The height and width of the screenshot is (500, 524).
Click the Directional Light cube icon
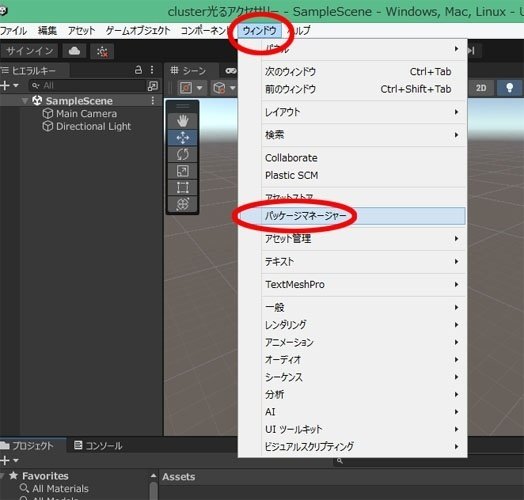pyautogui.click(x=47, y=126)
